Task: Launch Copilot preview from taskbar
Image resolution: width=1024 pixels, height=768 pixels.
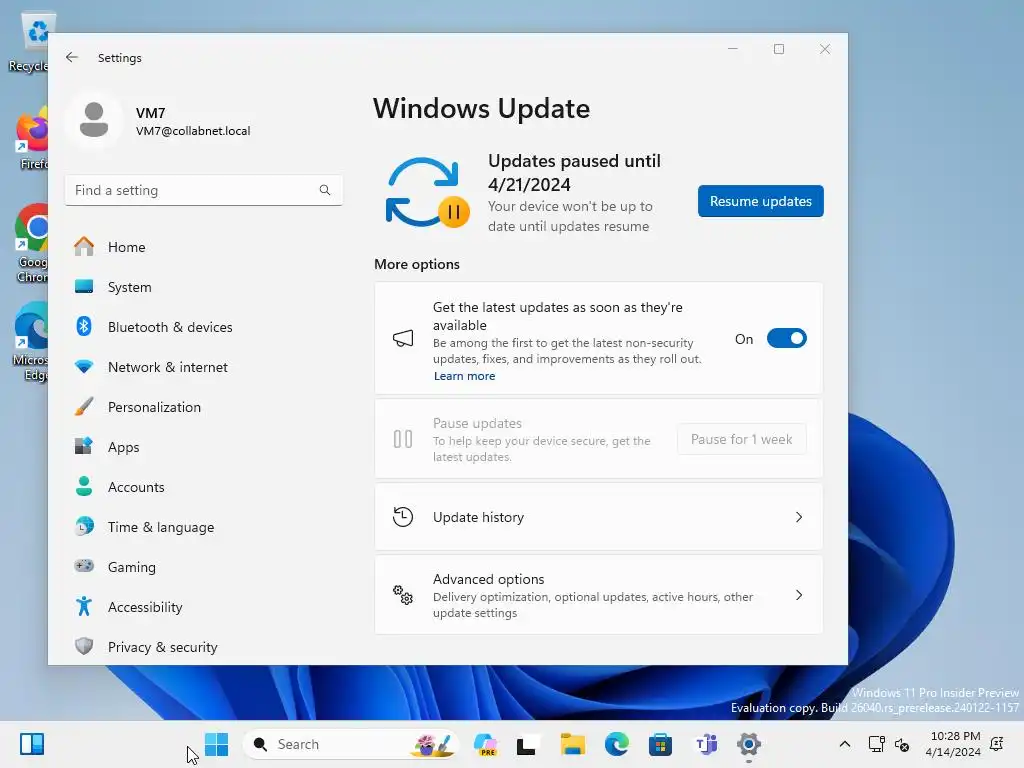Action: 485,744
